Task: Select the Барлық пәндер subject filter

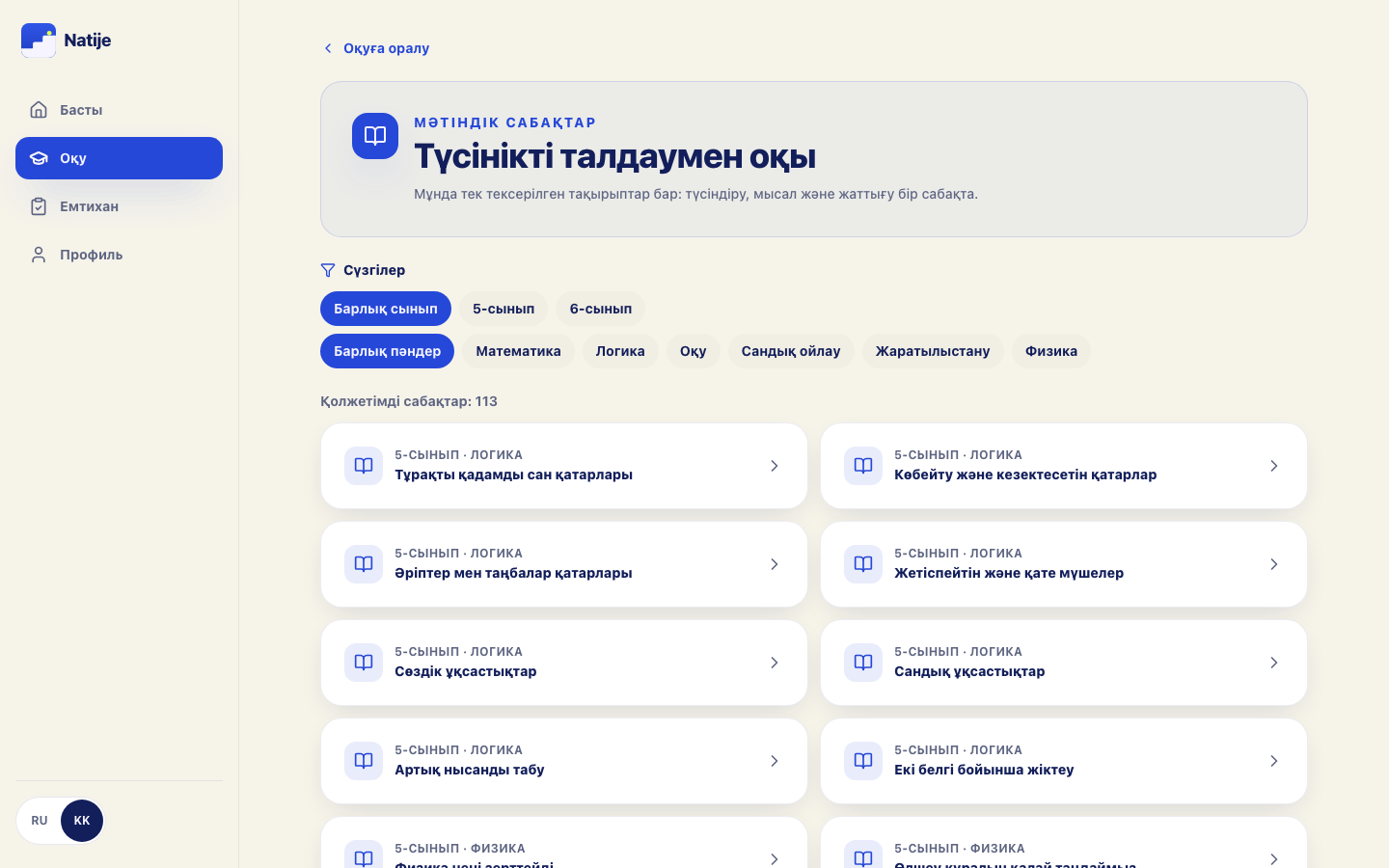Action: click(387, 351)
